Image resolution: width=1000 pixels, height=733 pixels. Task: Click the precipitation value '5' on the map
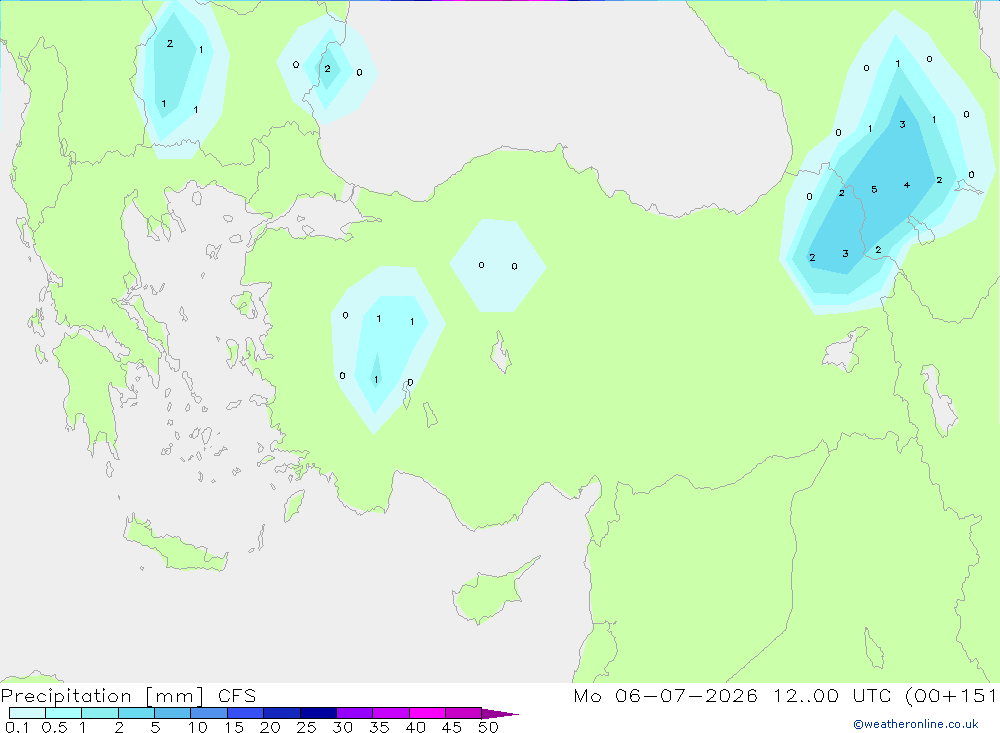pyautogui.click(x=874, y=189)
